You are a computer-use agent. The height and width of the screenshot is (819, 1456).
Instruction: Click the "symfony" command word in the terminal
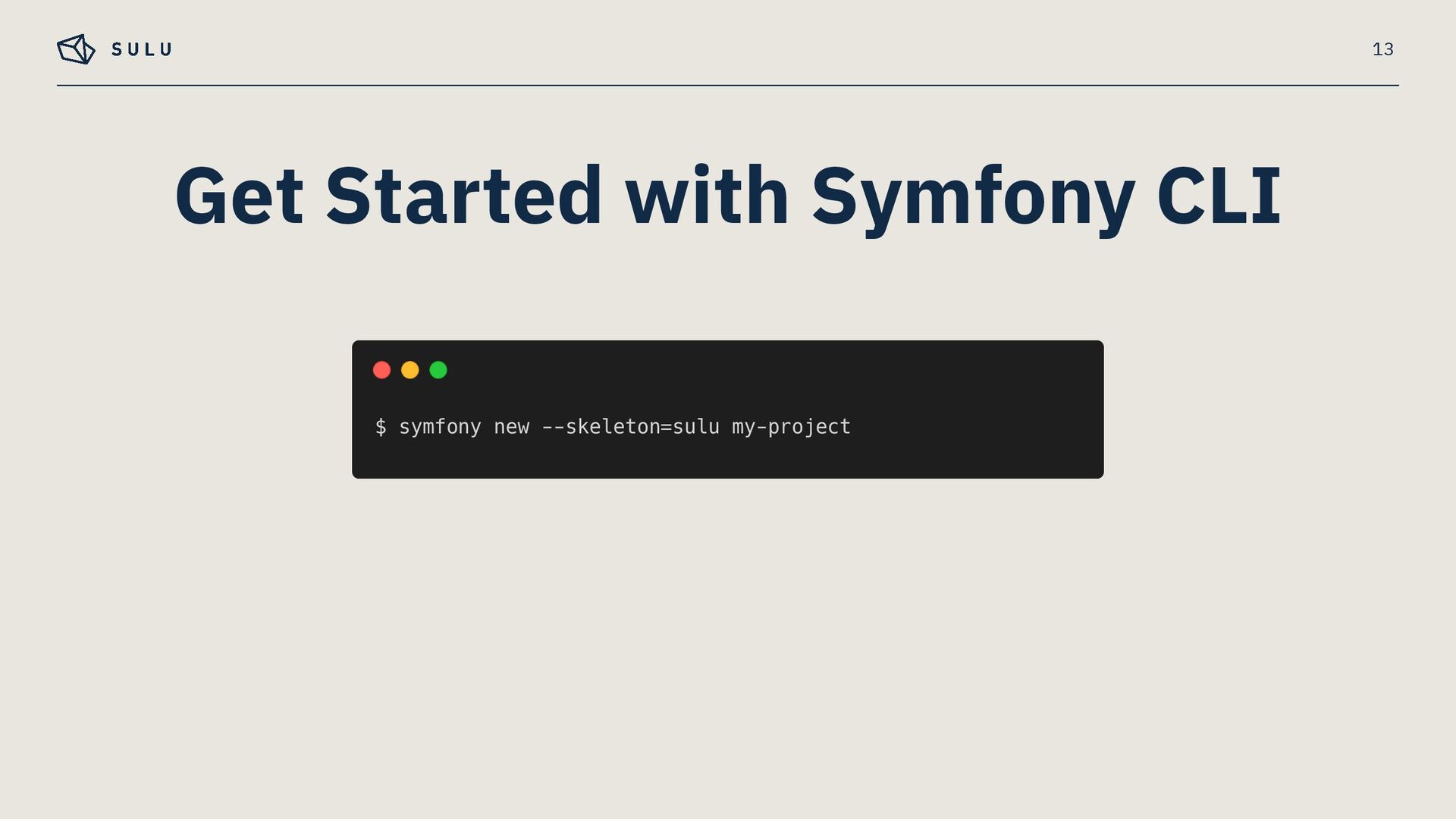(x=440, y=427)
